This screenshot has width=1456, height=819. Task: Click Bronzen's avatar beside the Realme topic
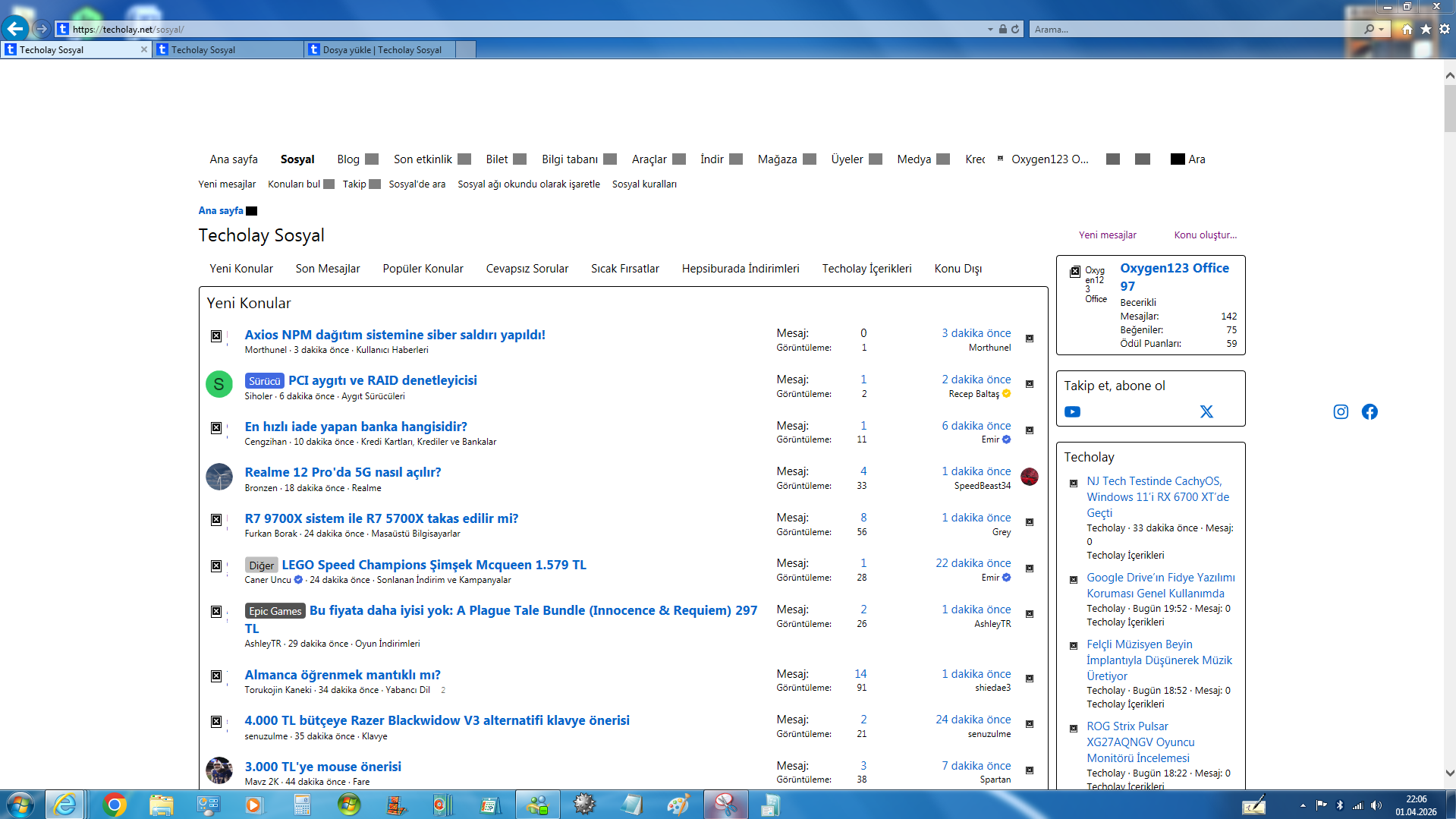219,477
